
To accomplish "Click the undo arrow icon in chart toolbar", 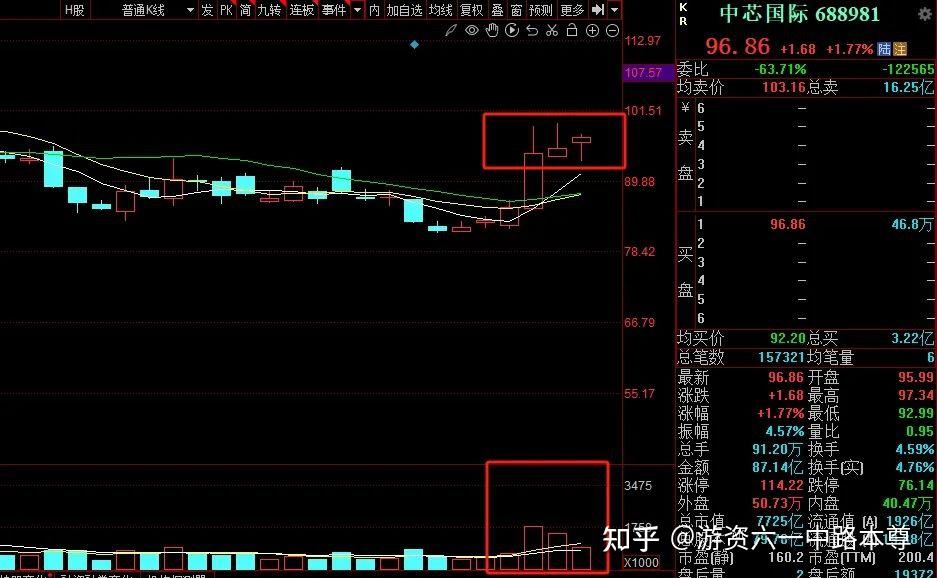I will point(532,30).
